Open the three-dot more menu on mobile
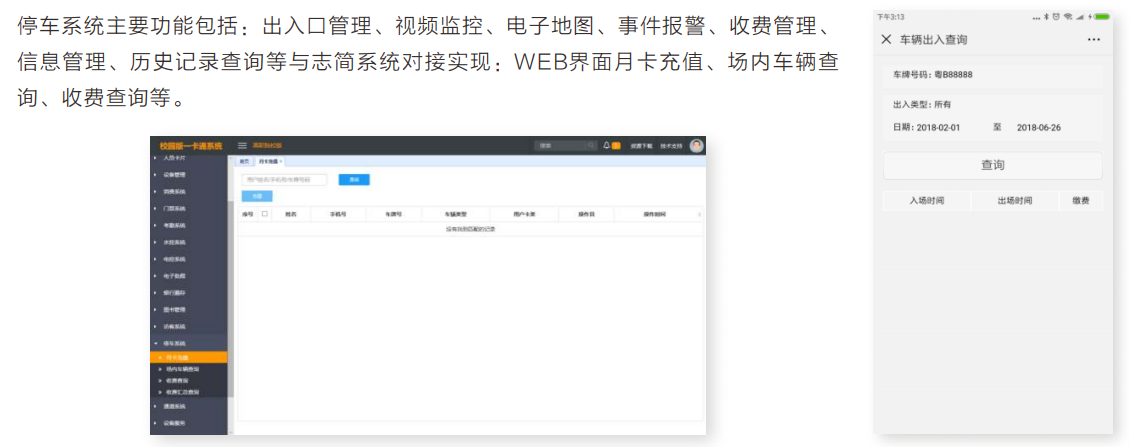 coord(1093,40)
